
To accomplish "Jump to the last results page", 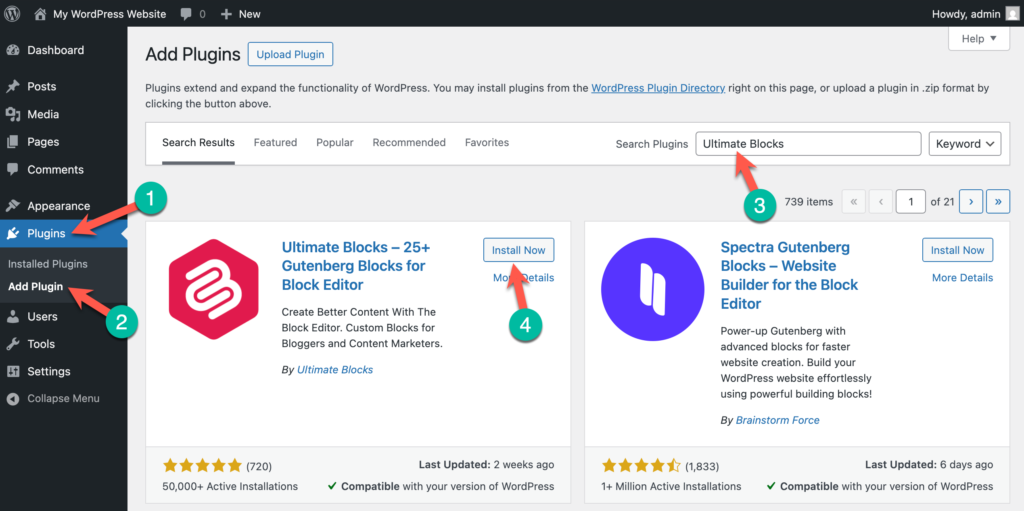I will 997,202.
